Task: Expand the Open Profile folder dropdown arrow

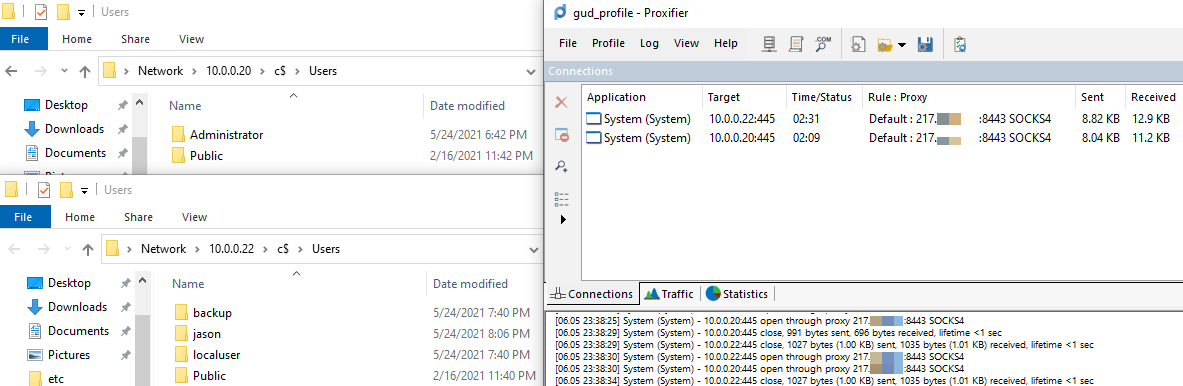Action: pyautogui.click(x=902, y=45)
